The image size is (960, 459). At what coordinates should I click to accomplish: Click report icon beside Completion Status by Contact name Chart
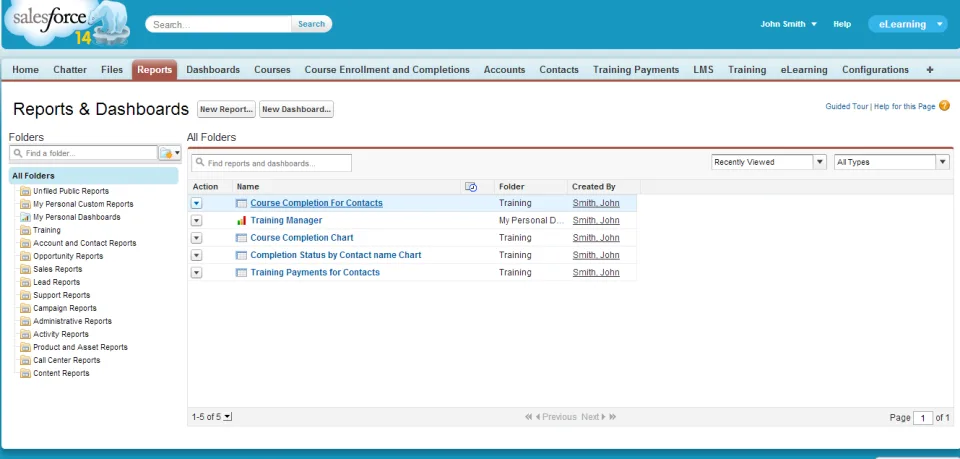241,255
